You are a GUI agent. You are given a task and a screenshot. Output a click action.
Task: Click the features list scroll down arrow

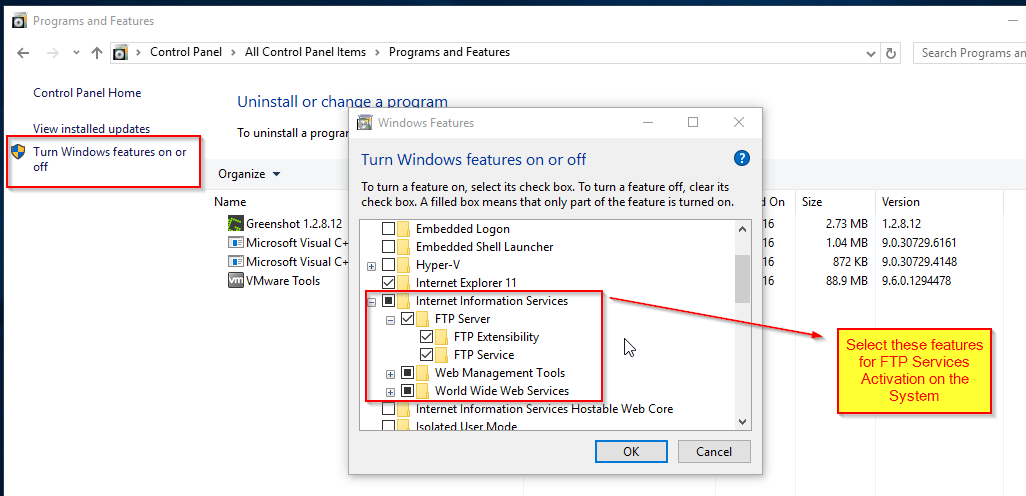click(x=742, y=422)
